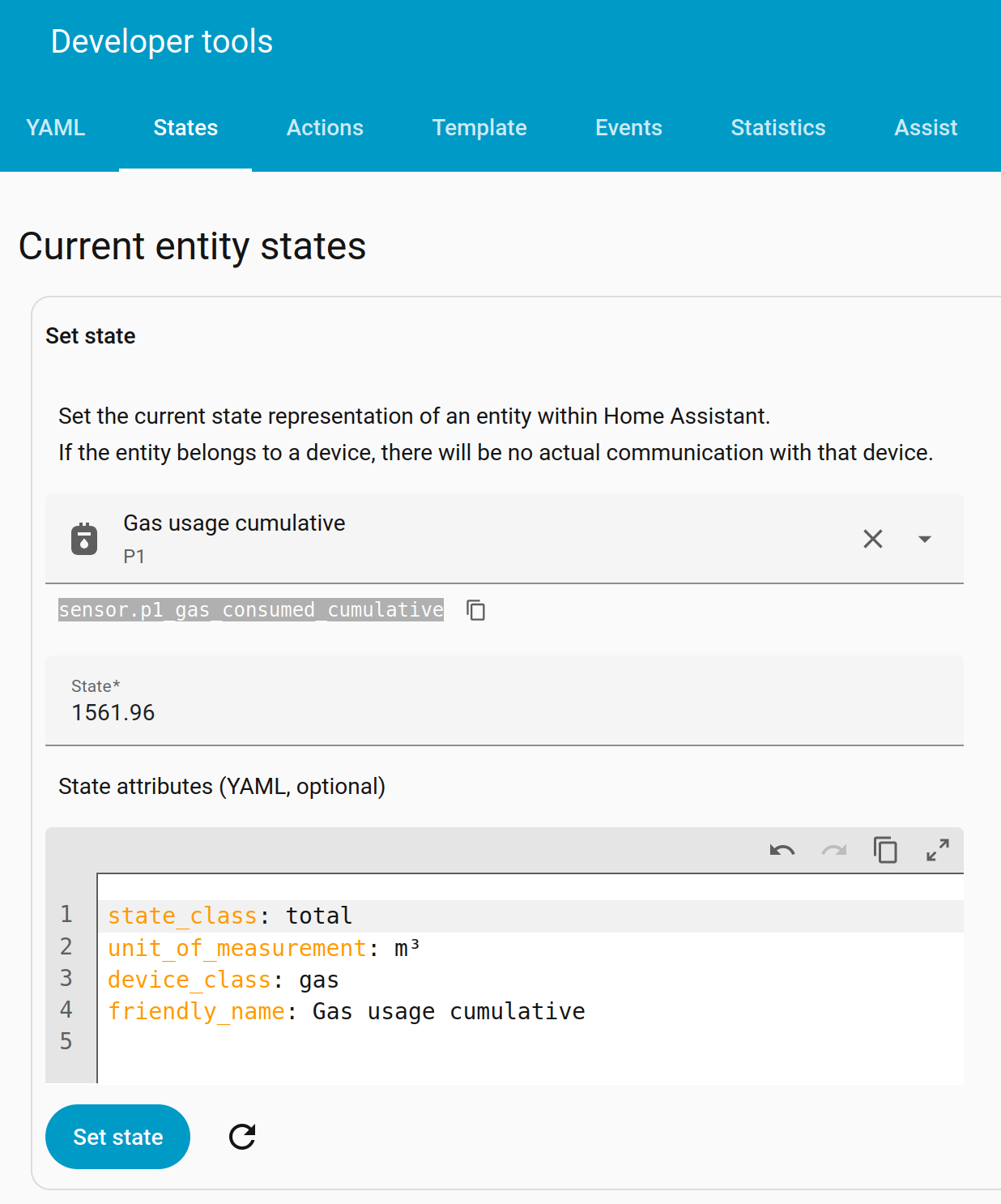Select the Assist tab
1001x1204 pixels.
926,128
